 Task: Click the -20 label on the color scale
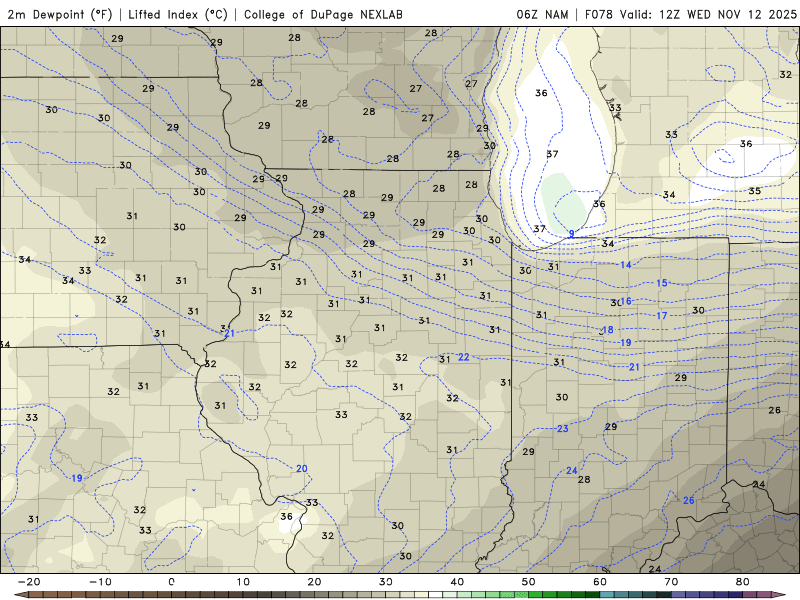(29, 582)
